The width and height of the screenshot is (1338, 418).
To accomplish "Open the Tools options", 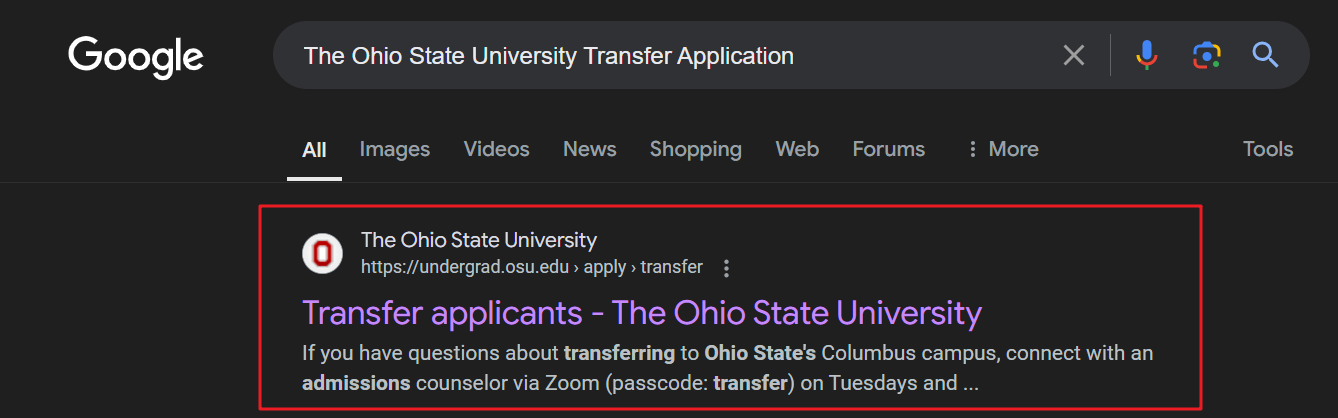I will coord(1268,149).
